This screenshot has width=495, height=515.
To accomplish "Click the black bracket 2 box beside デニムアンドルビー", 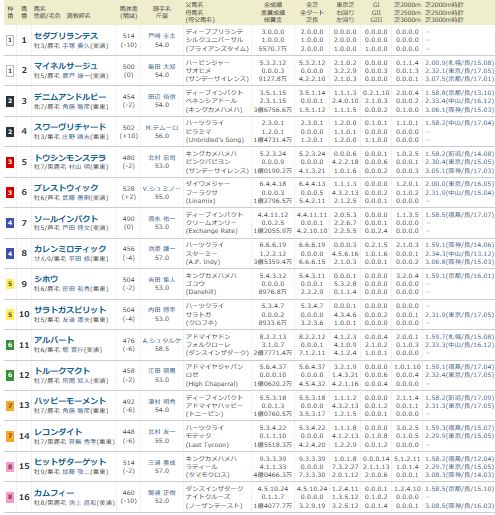I will 10,101.
